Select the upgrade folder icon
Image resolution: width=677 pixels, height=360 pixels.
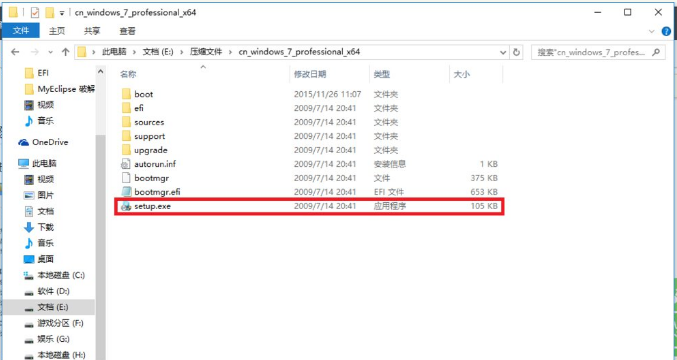[x=126, y=150]
